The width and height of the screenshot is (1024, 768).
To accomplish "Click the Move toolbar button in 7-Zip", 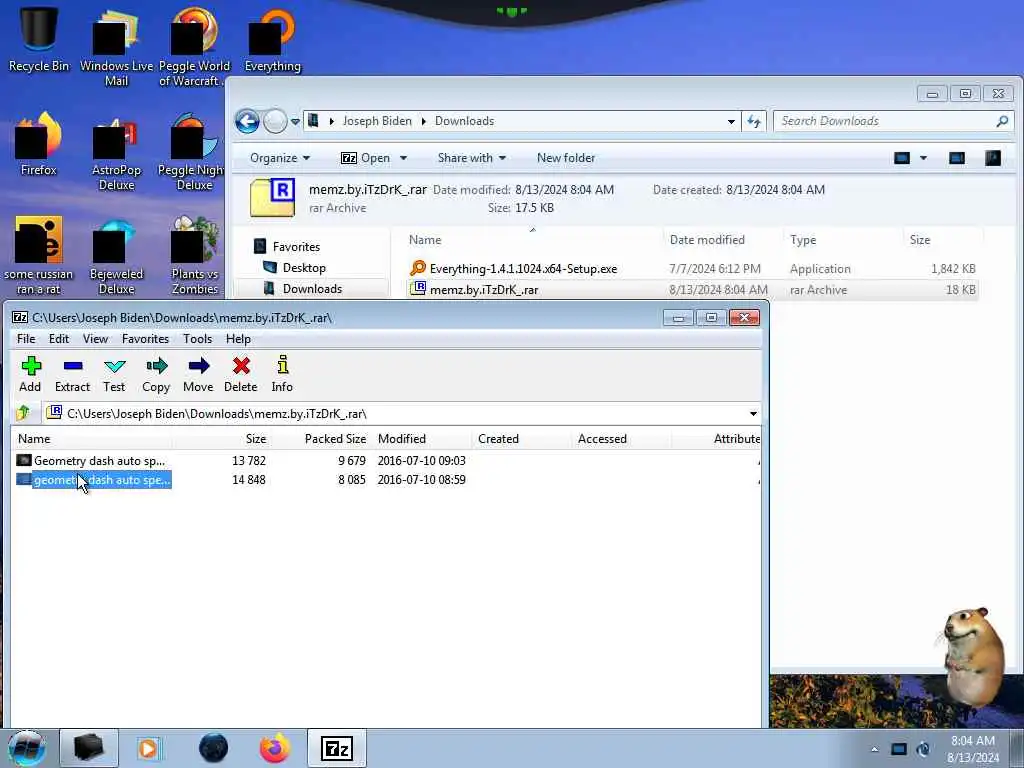I will [x=198, y=374].
